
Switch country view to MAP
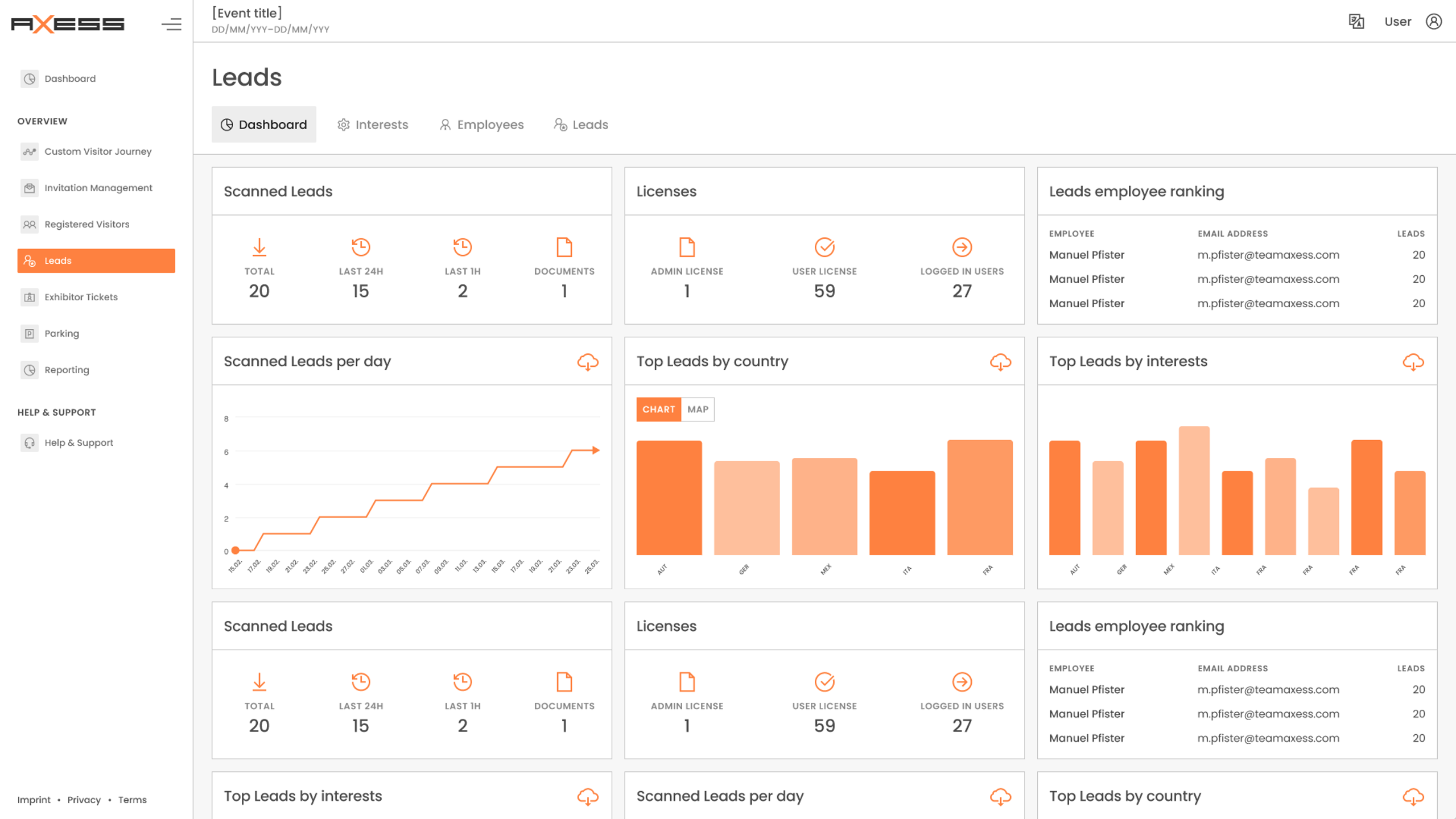(697, 409)
